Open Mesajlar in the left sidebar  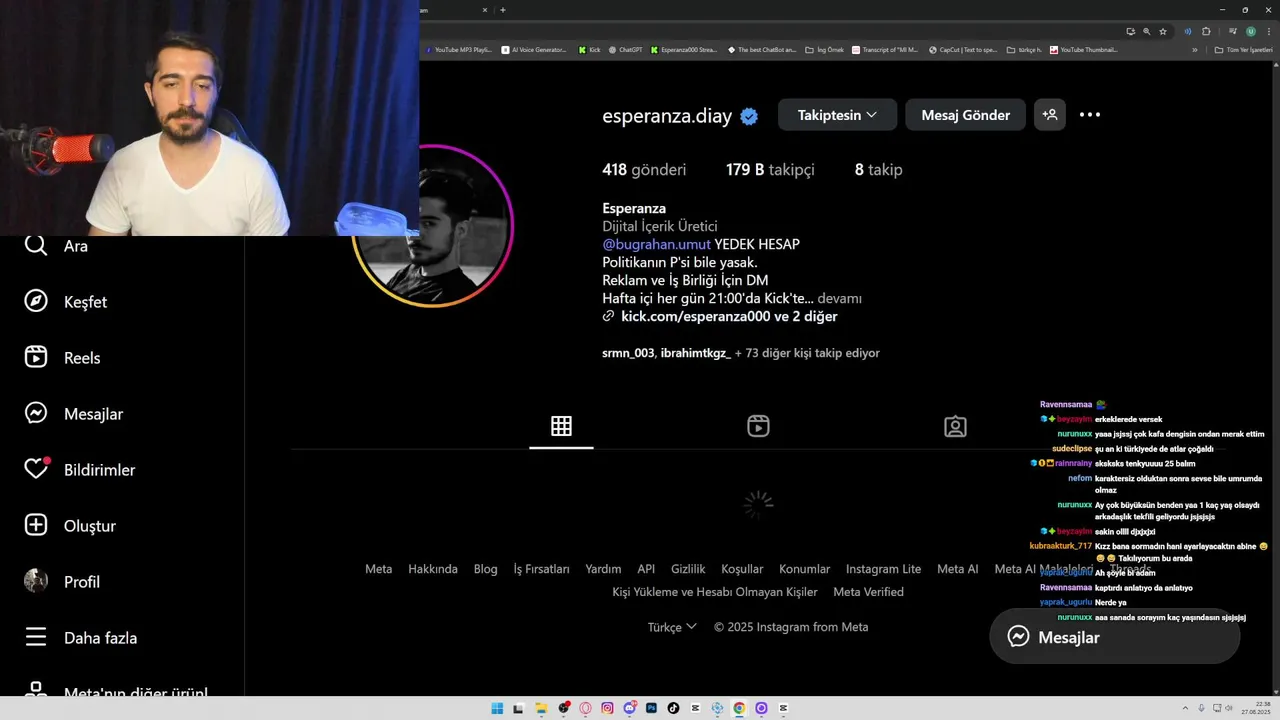(74, 414)
